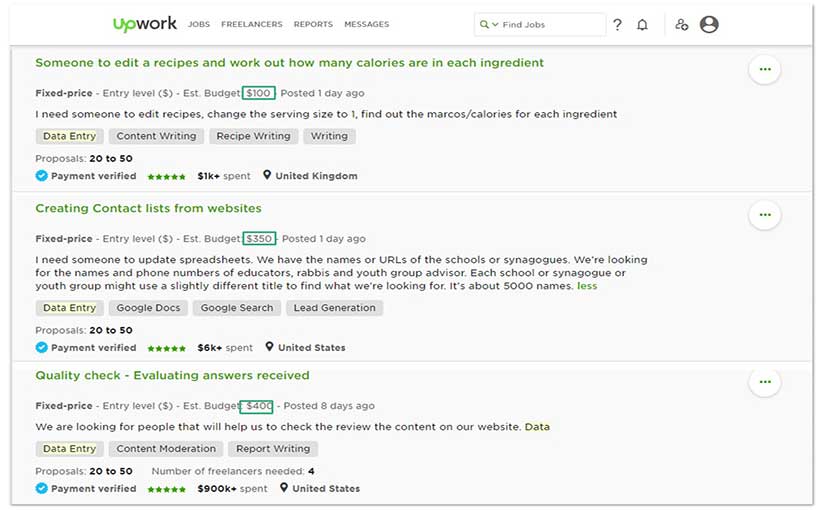The height and width of the screenshot is (510, 820).
Task: Select the Recipe Writing tag
Action: pos(254,136)
